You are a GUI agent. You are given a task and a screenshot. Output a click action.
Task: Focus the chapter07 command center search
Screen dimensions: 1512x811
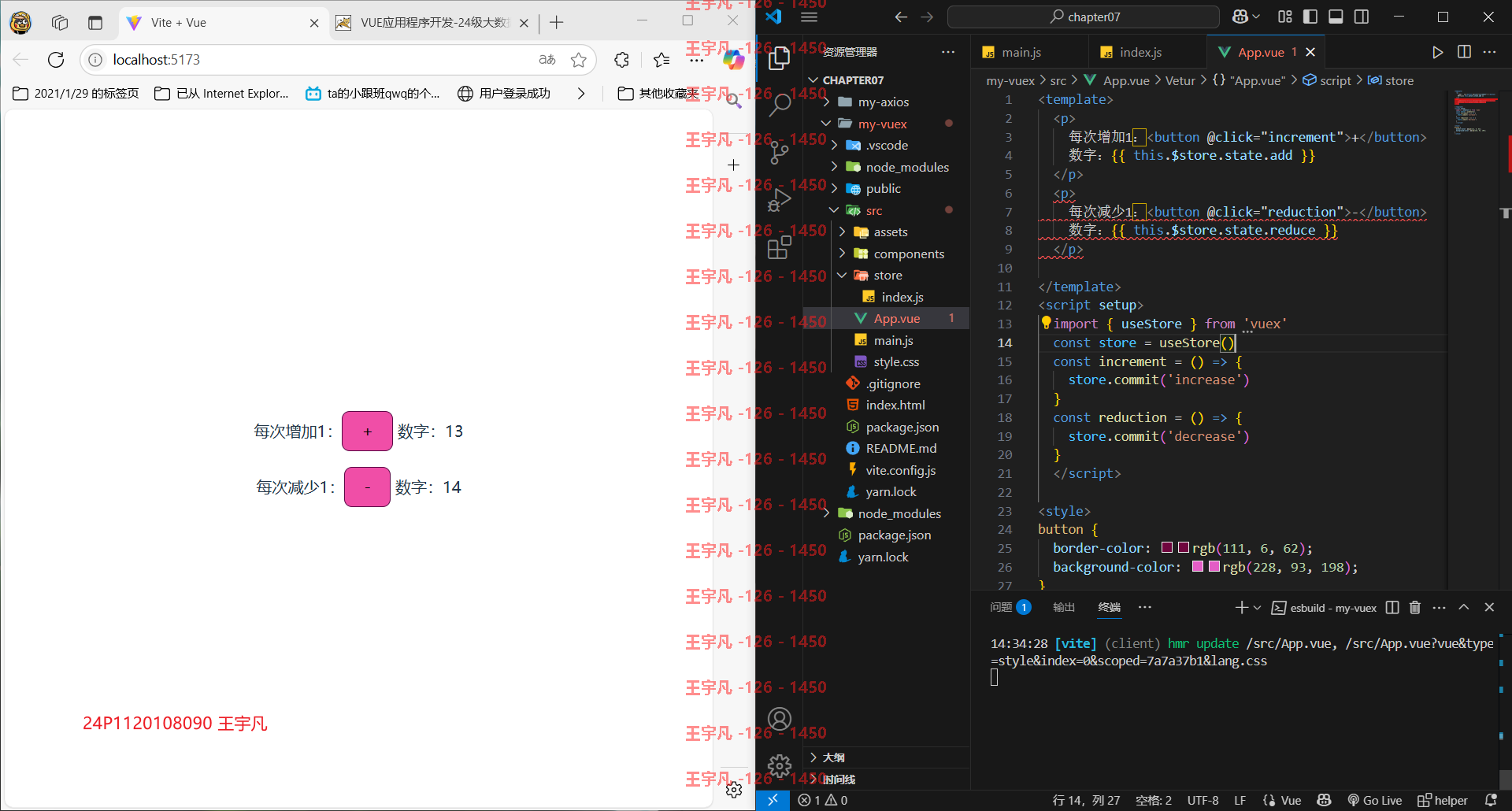tap(1084, 17)
